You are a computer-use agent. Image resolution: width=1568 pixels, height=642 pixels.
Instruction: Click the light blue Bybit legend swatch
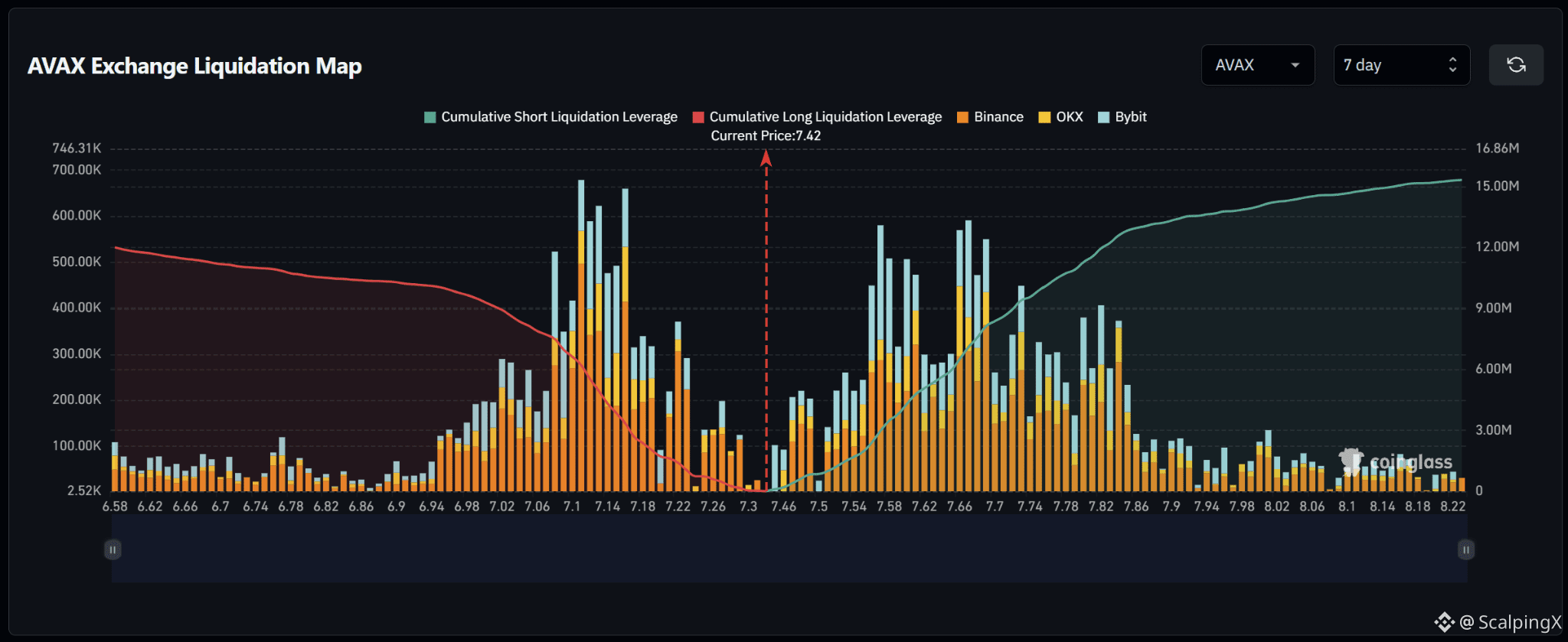coord(1104,117)
